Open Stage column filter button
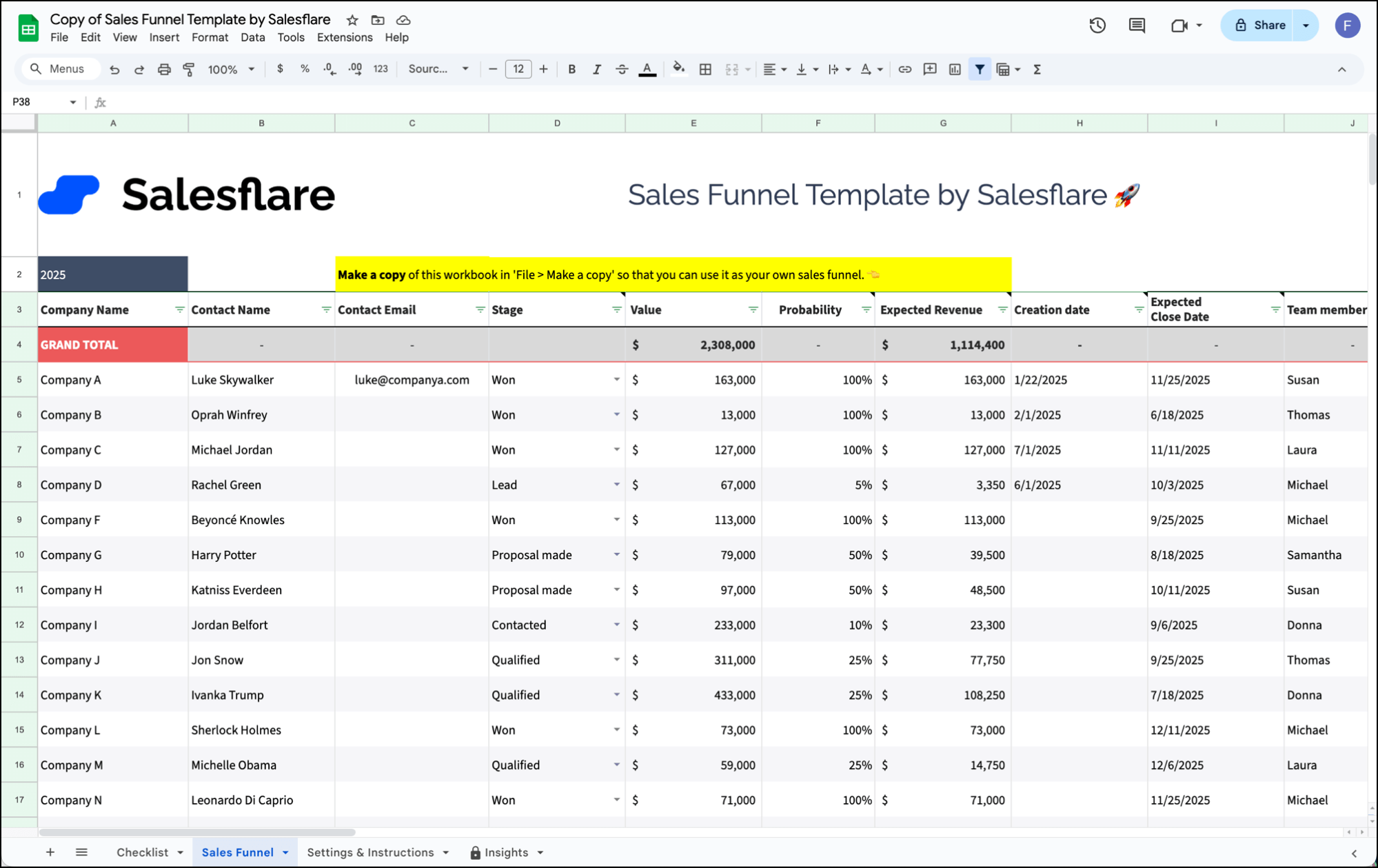 [616, 310]
